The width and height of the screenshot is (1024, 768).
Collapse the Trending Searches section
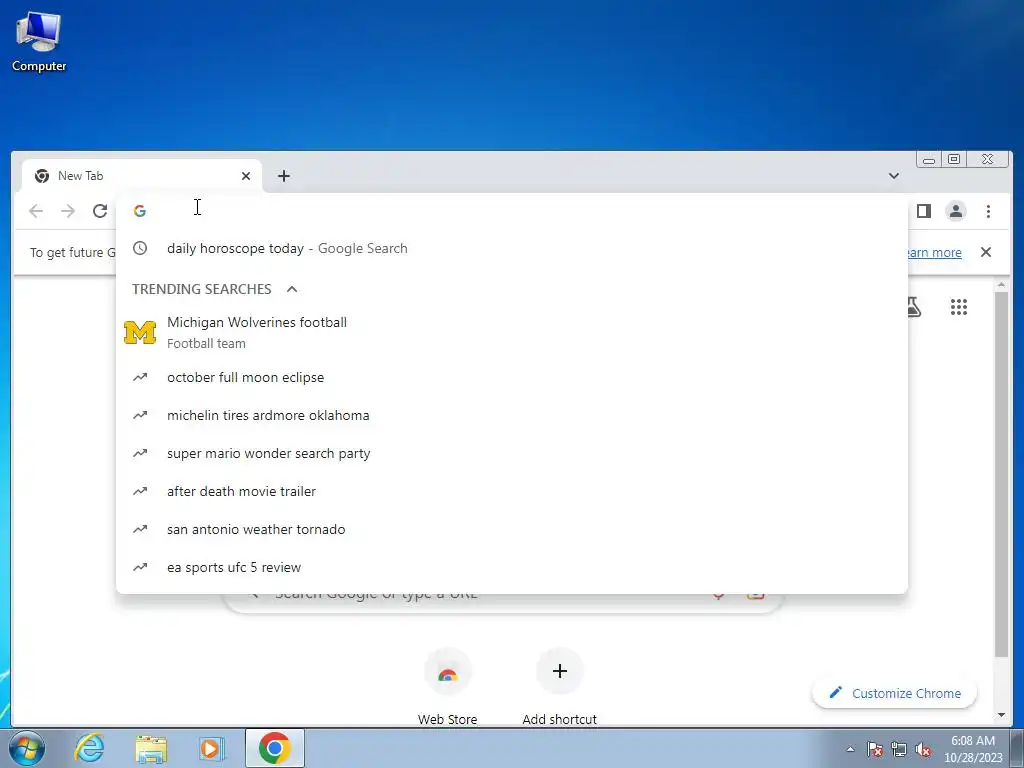[292, 289]
